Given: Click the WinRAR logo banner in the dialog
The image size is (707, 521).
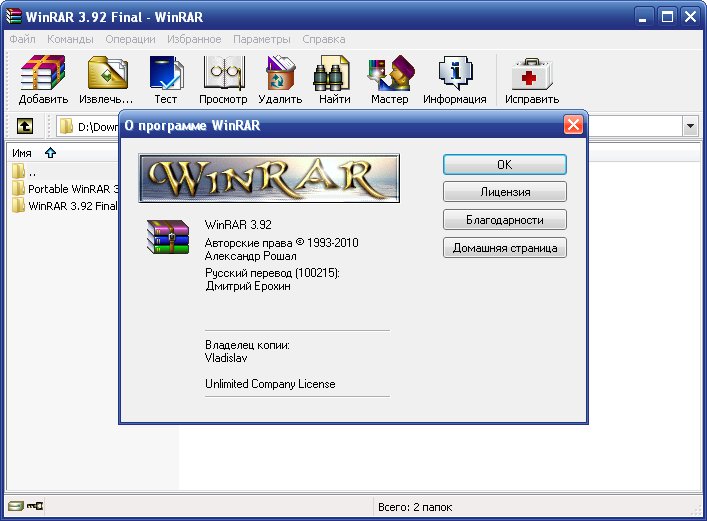Looking at the screenshot, I should tap(269, 178).
